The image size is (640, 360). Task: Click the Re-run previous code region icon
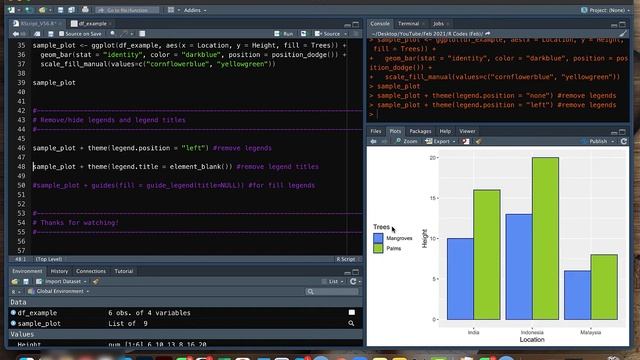coord(303,34)
